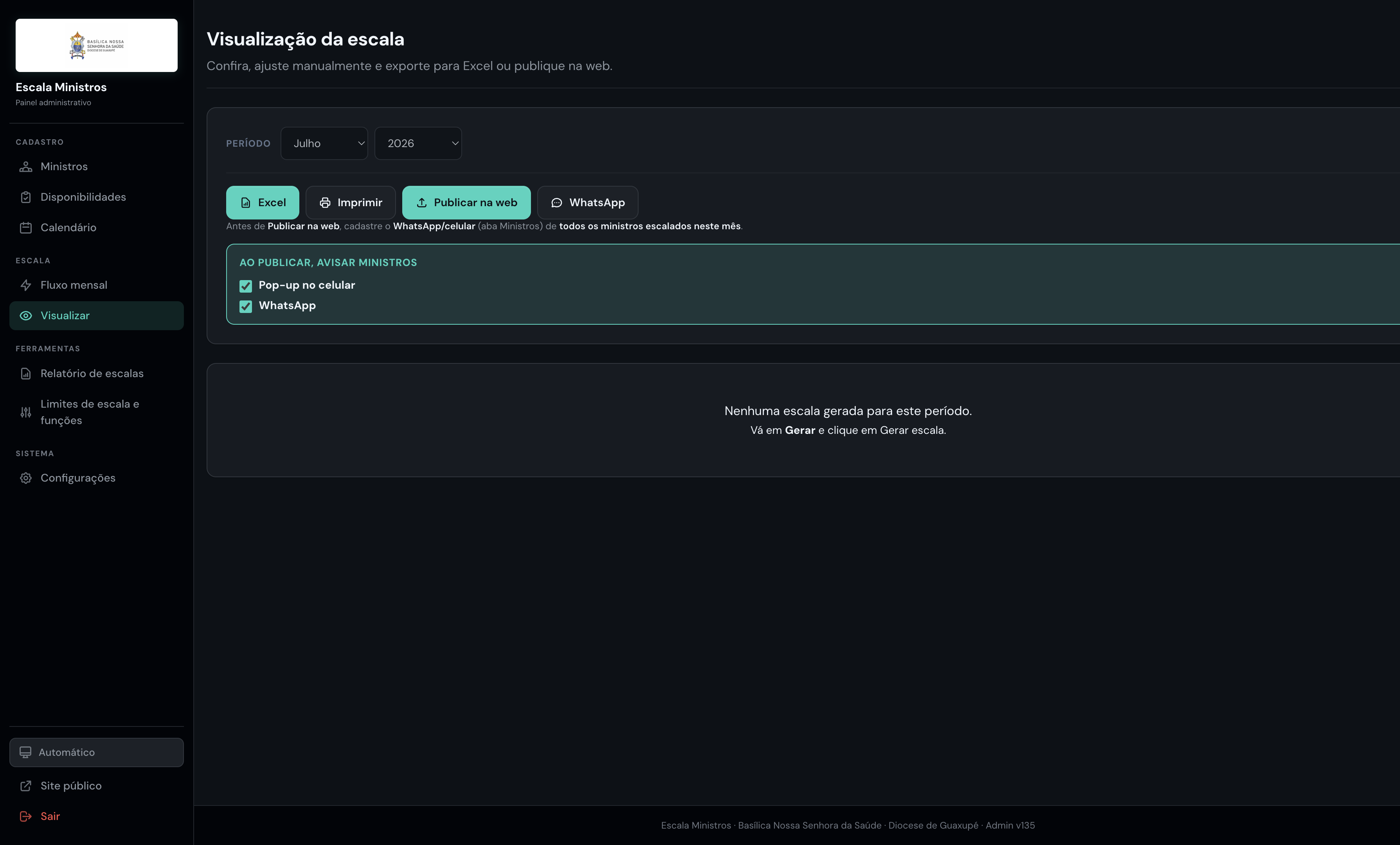Click the Painel administrativo subtitle

coord(53,103)
